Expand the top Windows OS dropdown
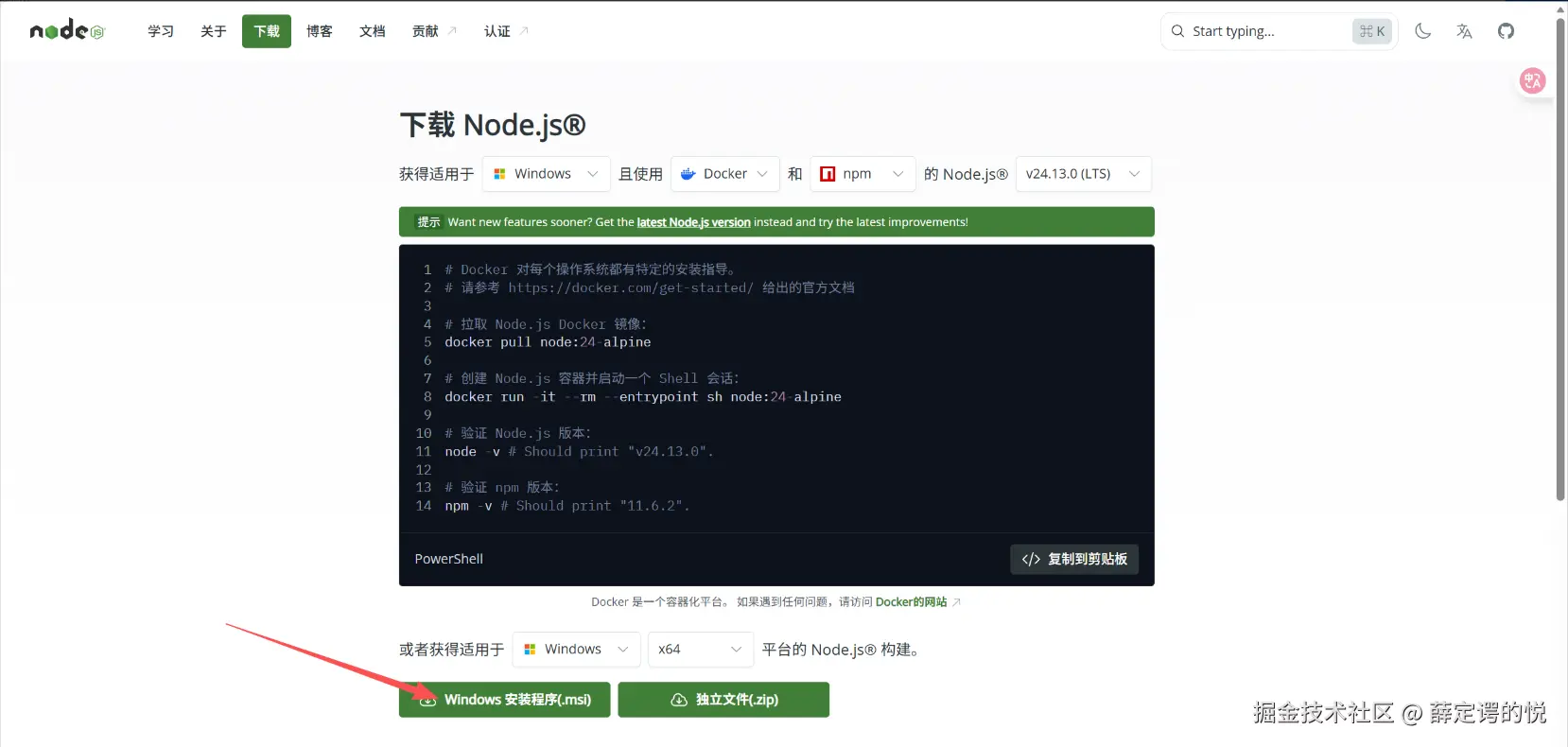Screen dimensions: 1568x747 pos(546,174)
